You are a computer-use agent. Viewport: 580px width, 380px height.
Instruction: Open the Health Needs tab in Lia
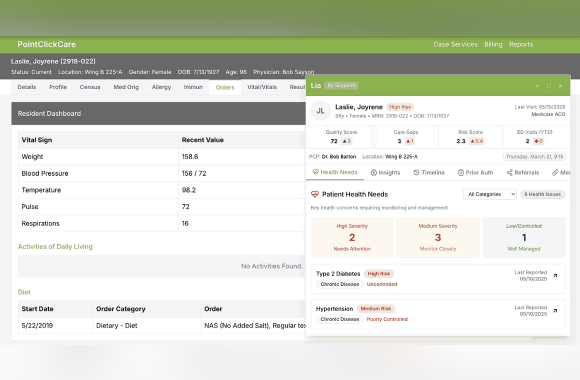(335, 172)
